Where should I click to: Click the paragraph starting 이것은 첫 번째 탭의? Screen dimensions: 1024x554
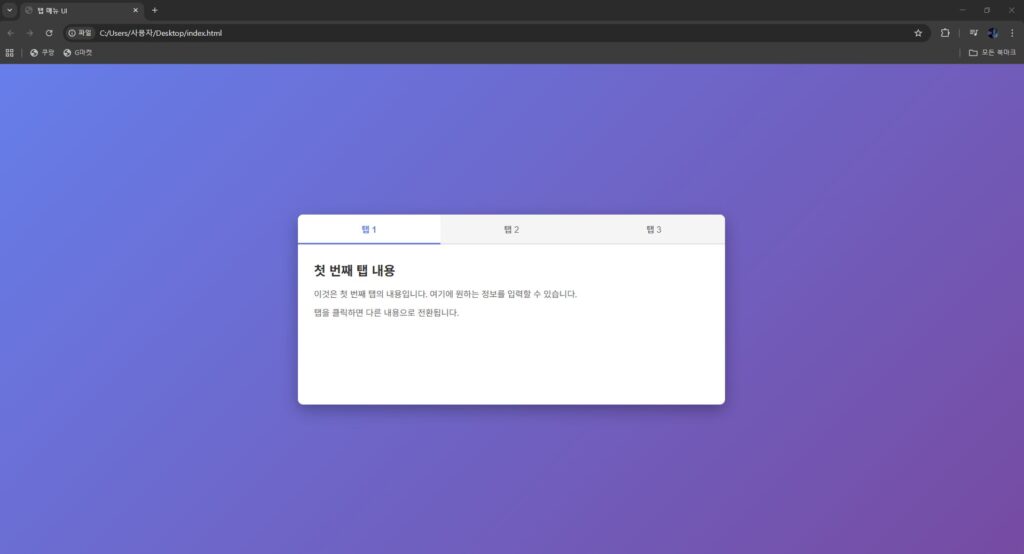click(445, 294)
